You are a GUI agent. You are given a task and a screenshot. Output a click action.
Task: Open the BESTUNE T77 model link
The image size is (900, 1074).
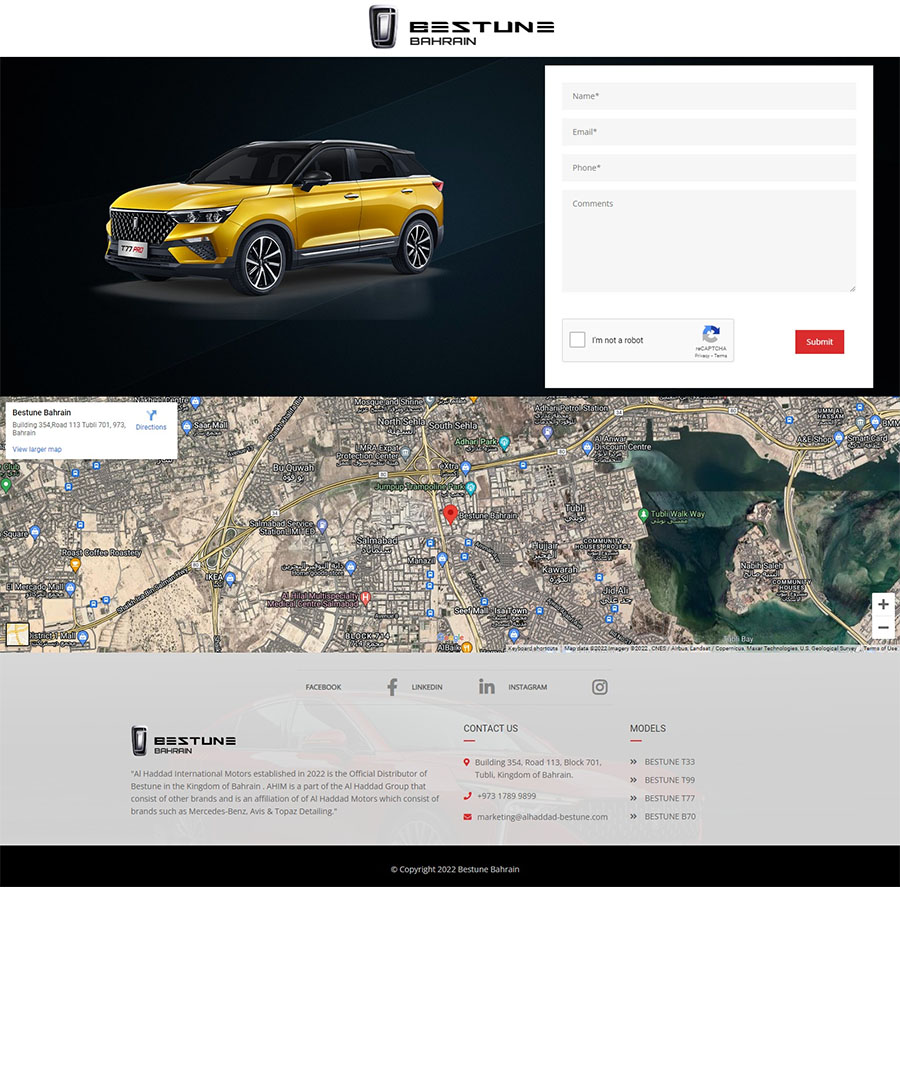click(x=669, y=798)
